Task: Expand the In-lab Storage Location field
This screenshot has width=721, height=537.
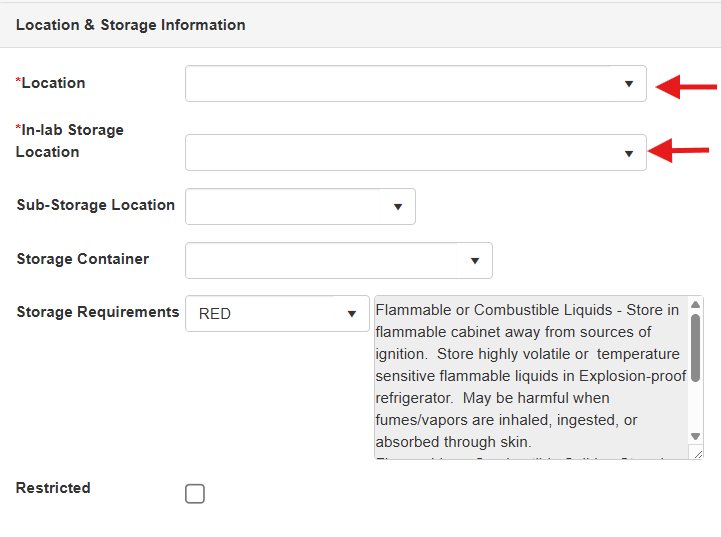Action: pyautogui.click(x=400, y=153)
